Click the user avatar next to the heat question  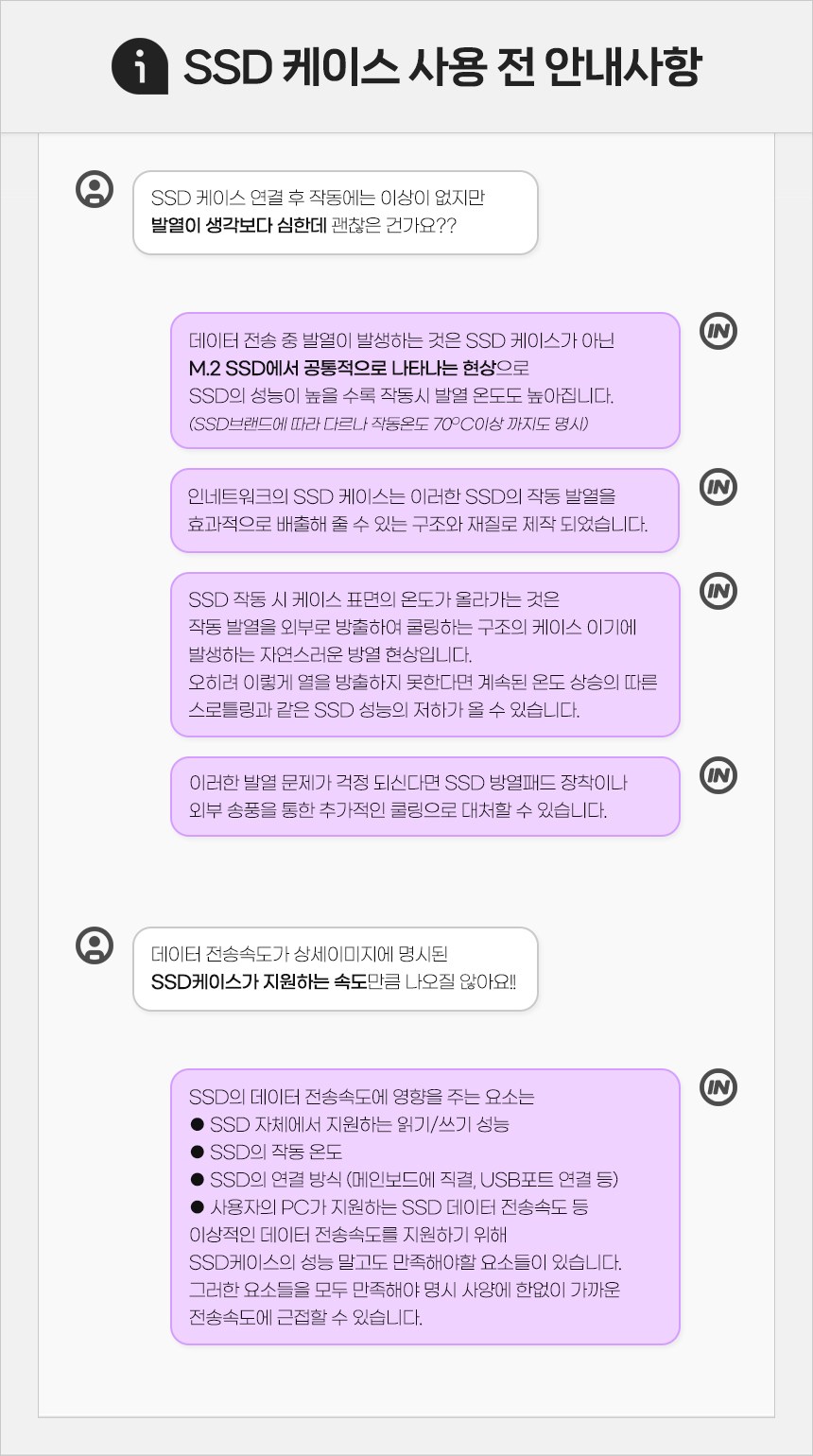point(95,189)
